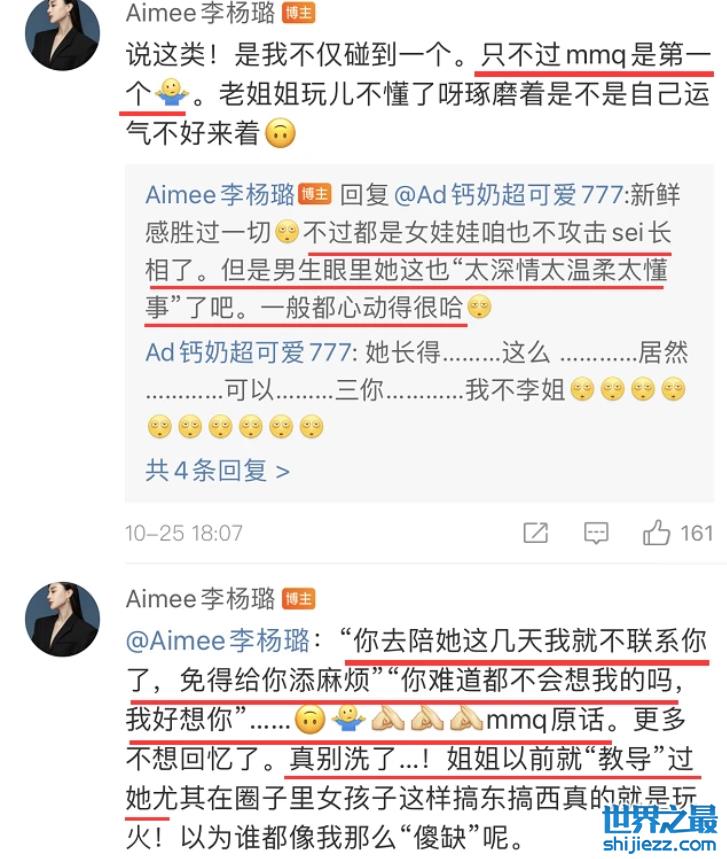Image resolution: width=727 pixels, height=859 pixels.
Task: Click the second comment's Aimee李杨璐 author name
Action: [x=201, y=599]
